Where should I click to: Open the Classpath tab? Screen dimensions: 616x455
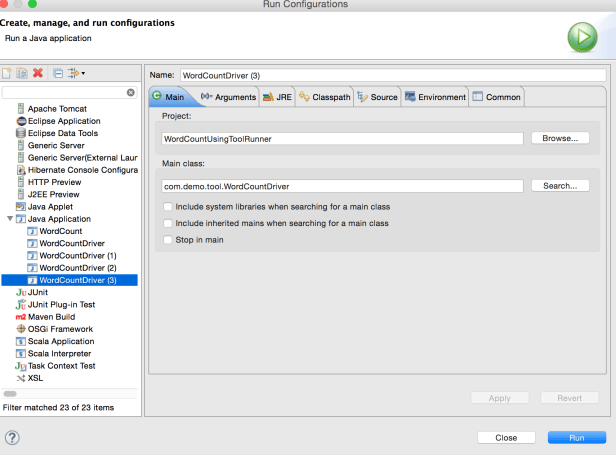tap(323, 97)
